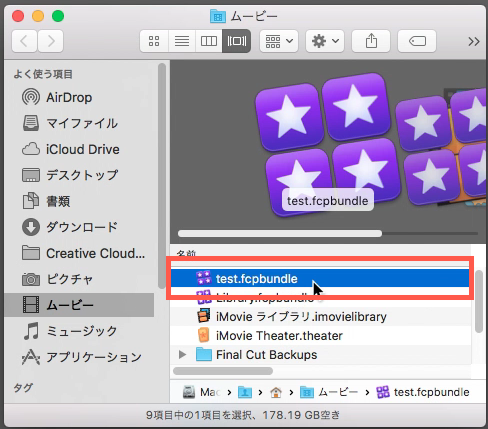Screen dimensions: 488x429
Task: Click Mac disk in the path bar
Action: [201, 392]
